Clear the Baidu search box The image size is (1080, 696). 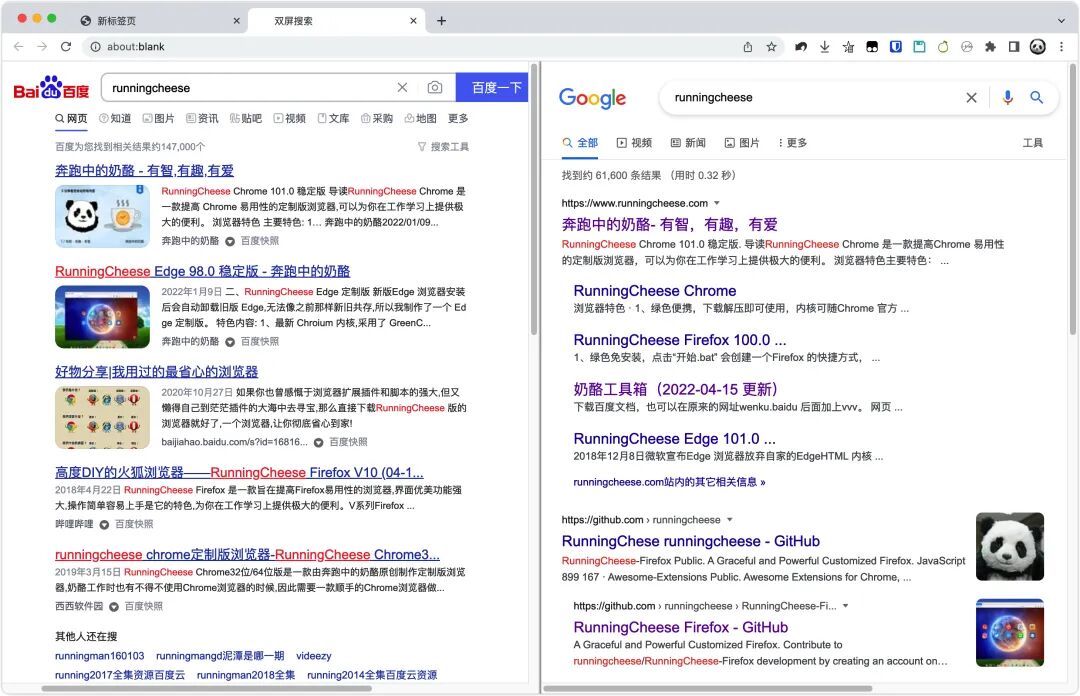[x=402, y=88]
